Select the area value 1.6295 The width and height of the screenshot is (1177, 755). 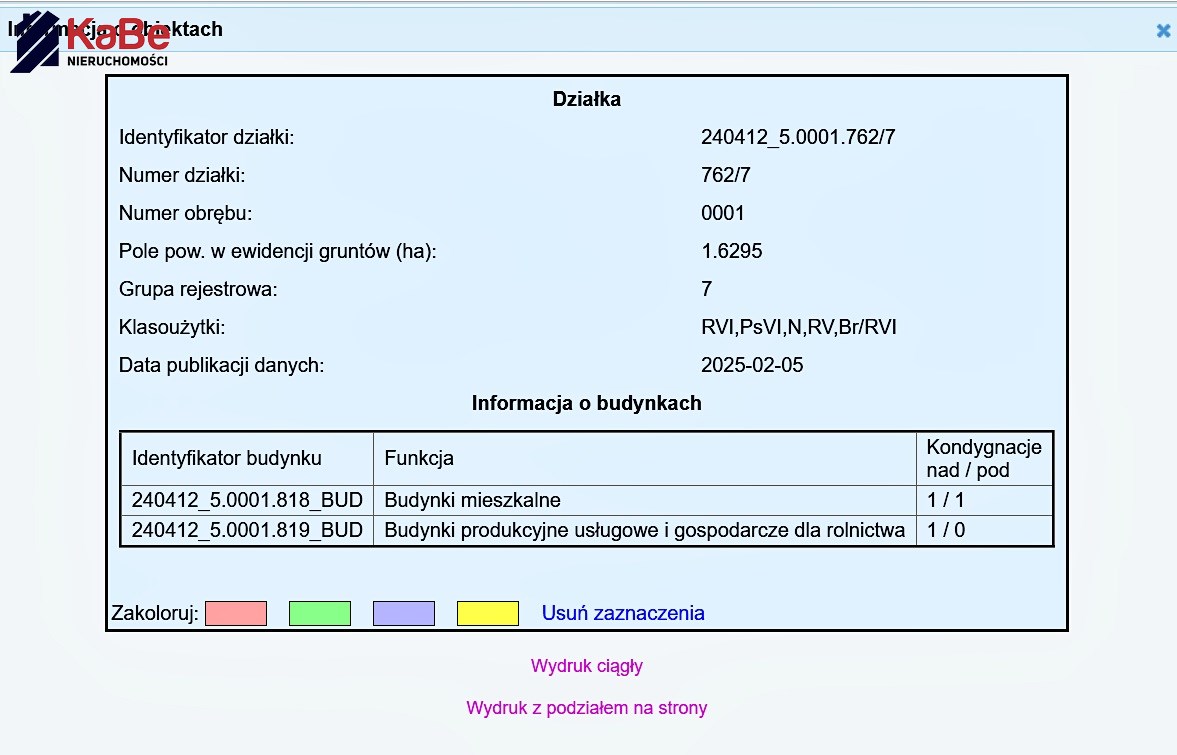click(x=732, y=251)
